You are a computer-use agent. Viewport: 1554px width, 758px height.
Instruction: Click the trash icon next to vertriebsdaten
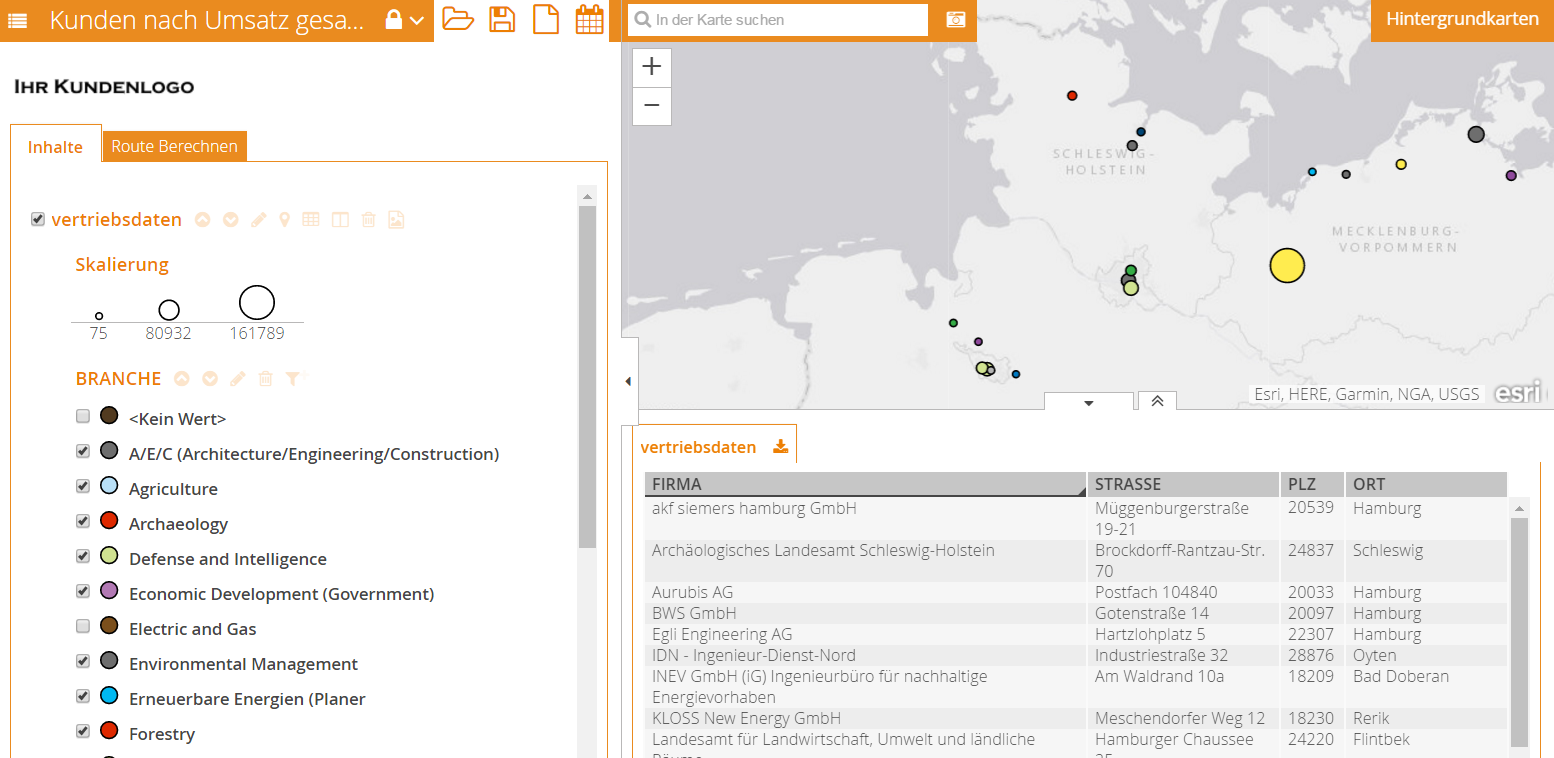368,220
